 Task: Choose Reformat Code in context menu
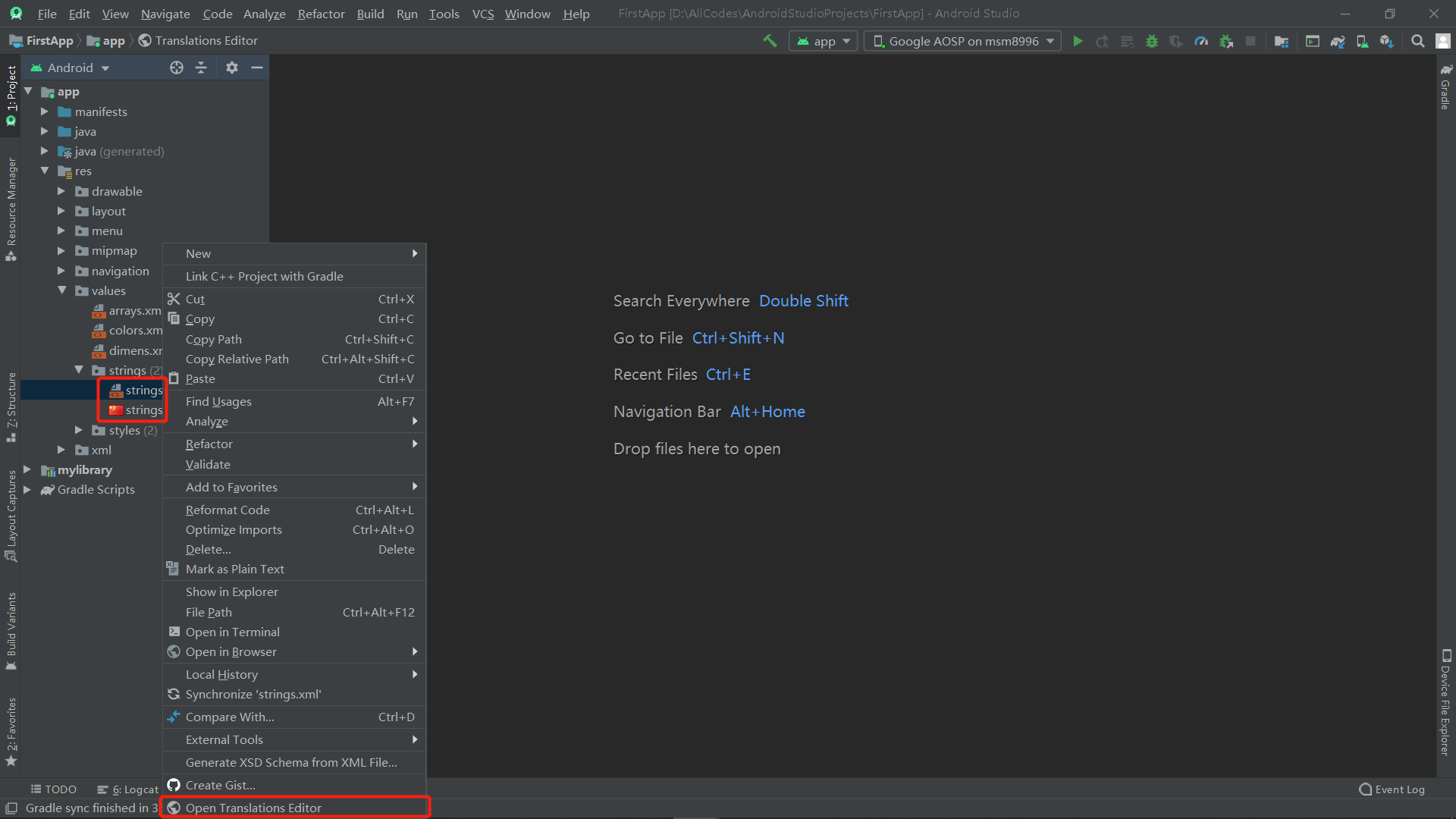pyautogui.click(x=294, y=510)
